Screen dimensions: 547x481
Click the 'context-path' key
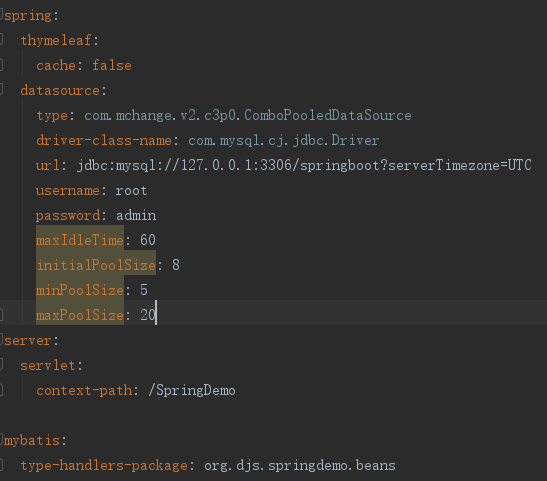(84, 391)
